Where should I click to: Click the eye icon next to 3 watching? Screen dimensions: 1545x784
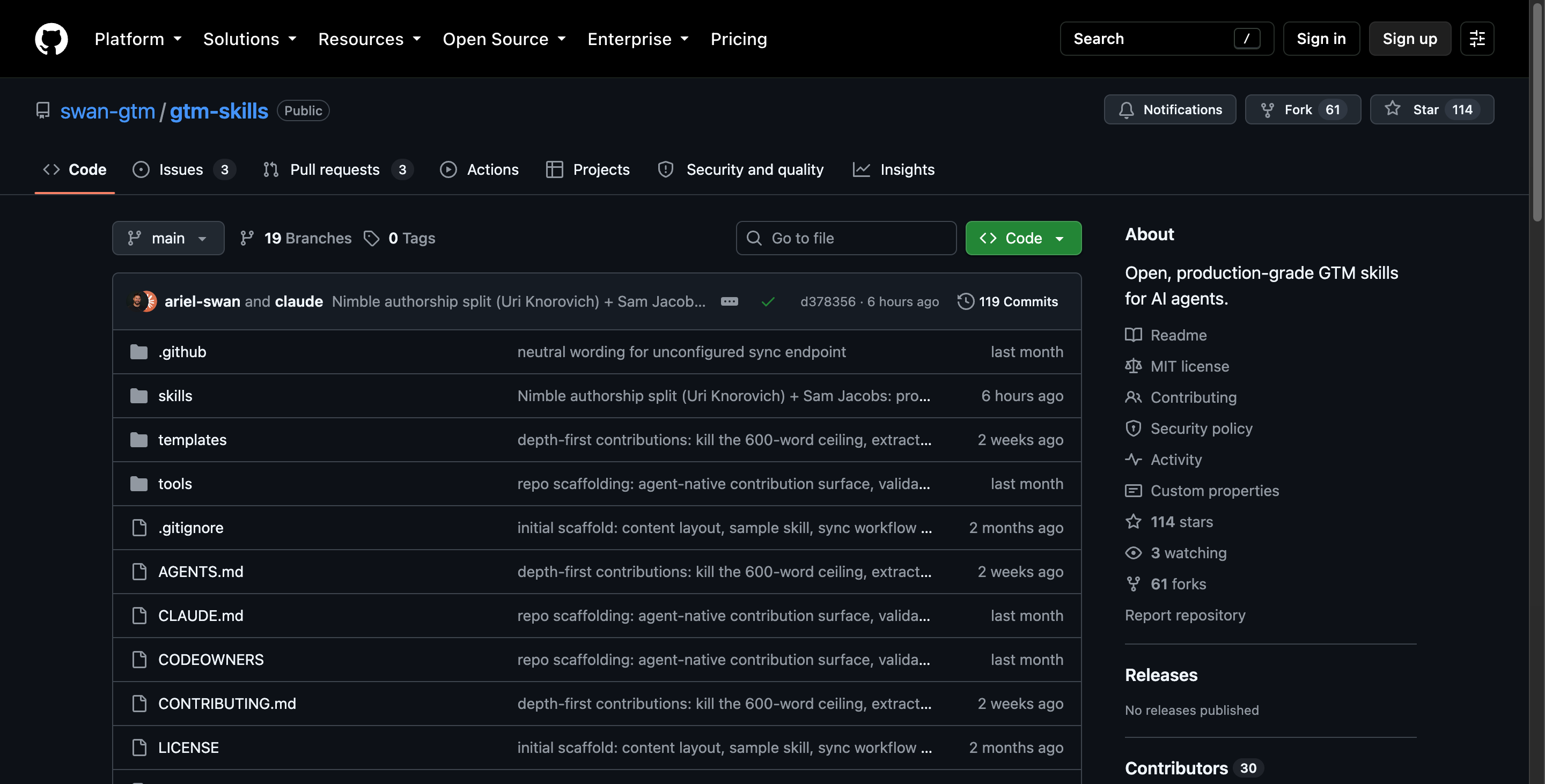click(x=1133, y=553)
